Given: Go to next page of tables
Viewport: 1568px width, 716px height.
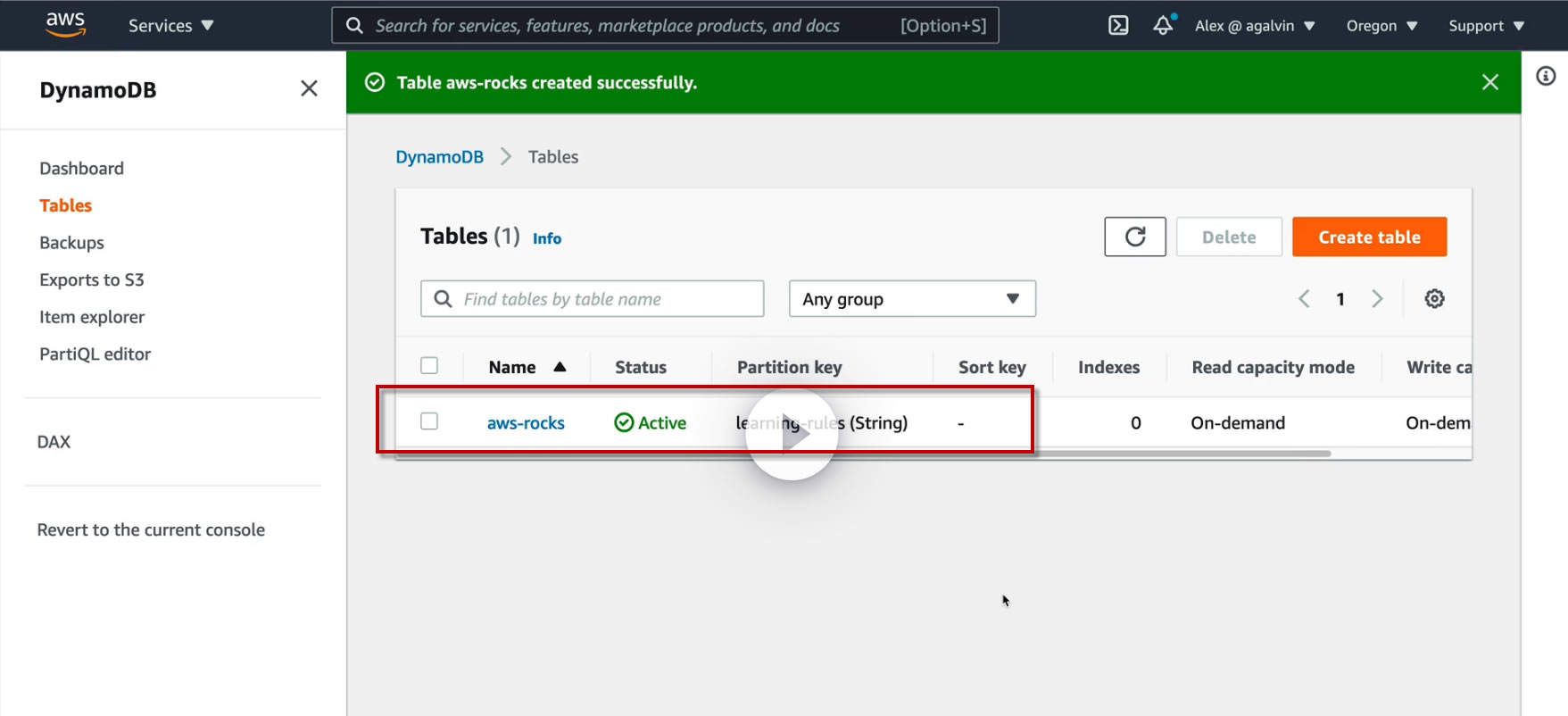Looking at the screenshot, I should tap(1377, 299).
